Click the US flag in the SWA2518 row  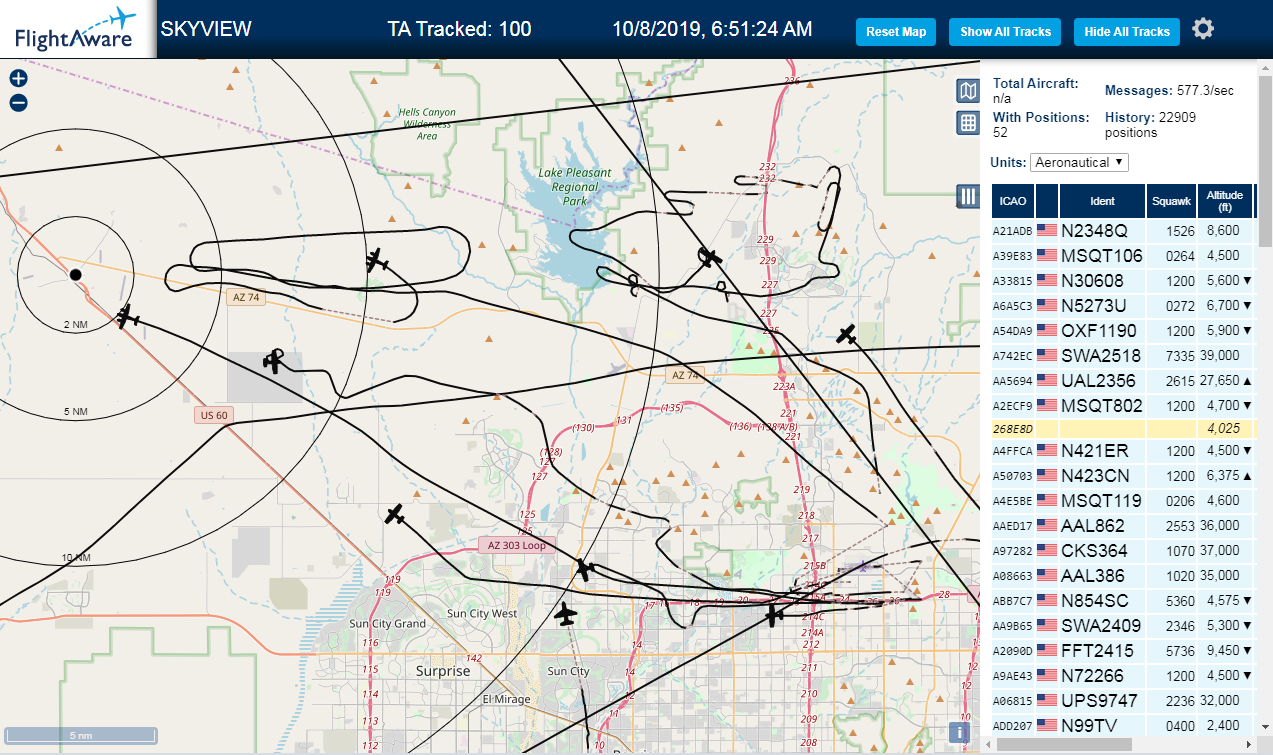coord(1047,355)
